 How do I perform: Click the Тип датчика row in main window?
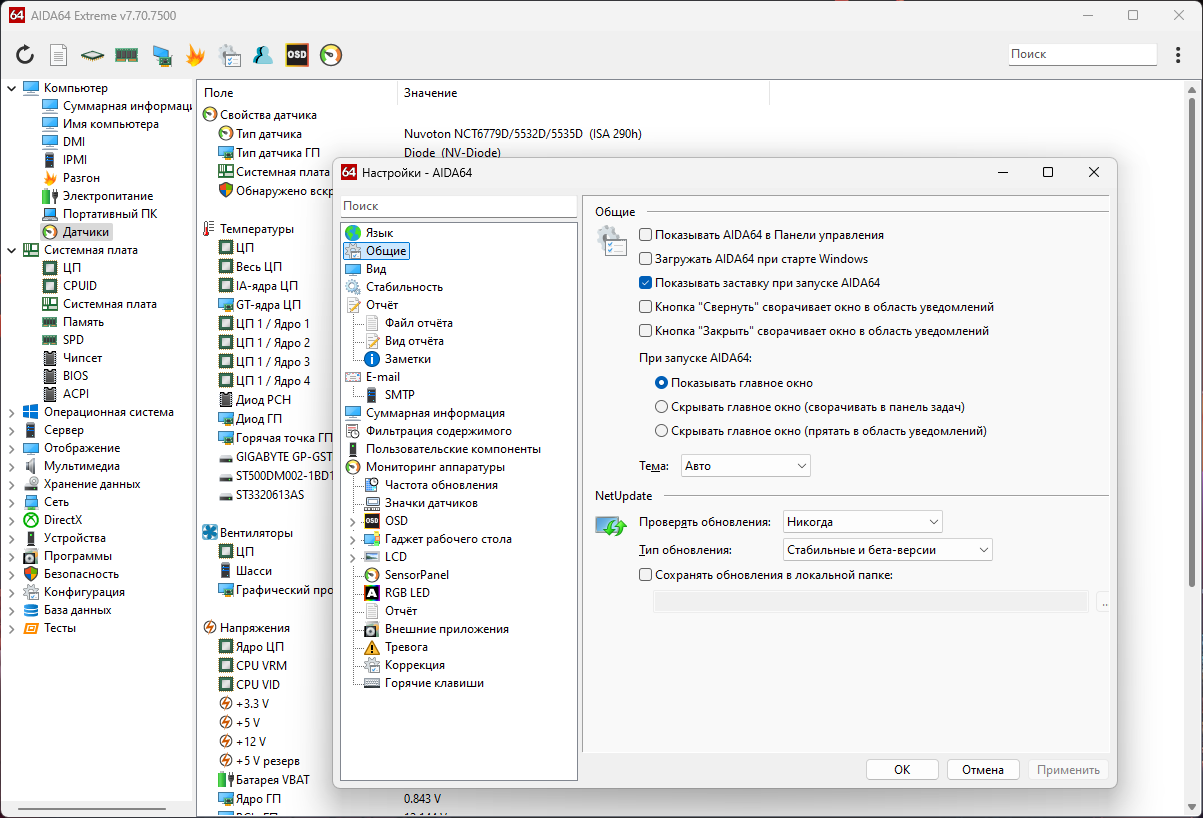pyautogui.click(x=268, y=134)
